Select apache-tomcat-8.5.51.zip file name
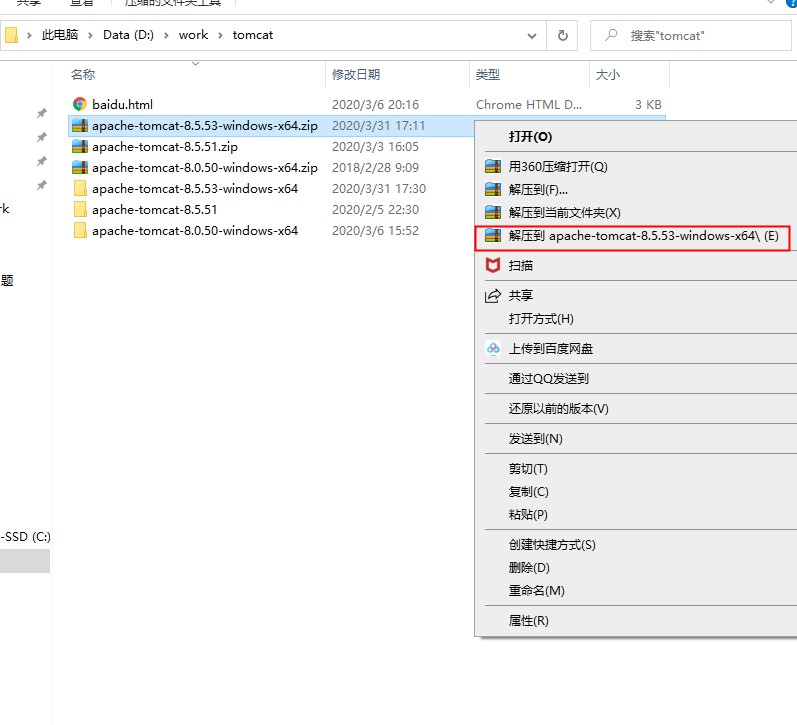Screen dimensions: 797x725 [x=165, y=146]
